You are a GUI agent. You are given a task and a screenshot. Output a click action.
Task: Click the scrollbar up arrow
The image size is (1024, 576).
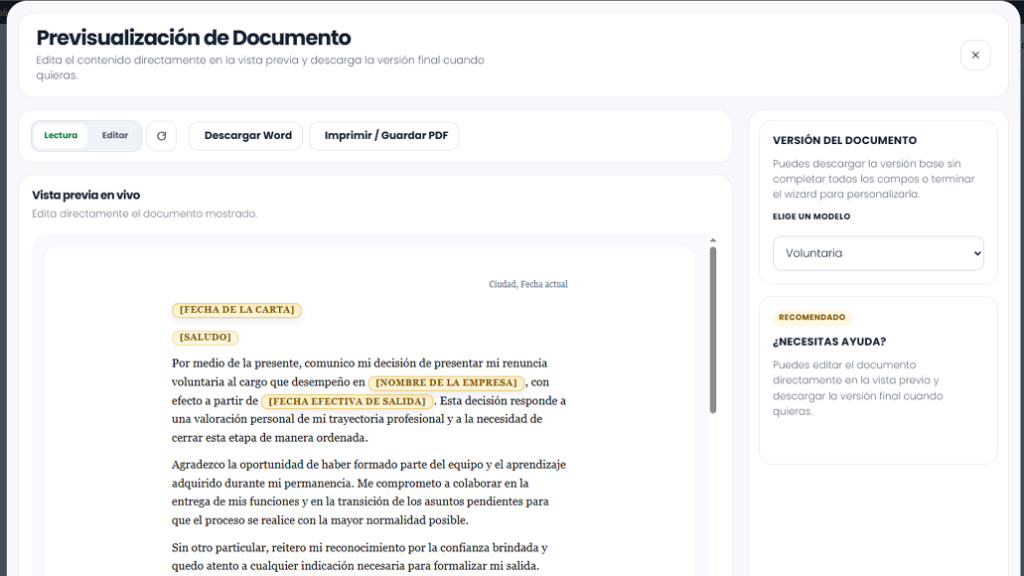tap(712, 240)
